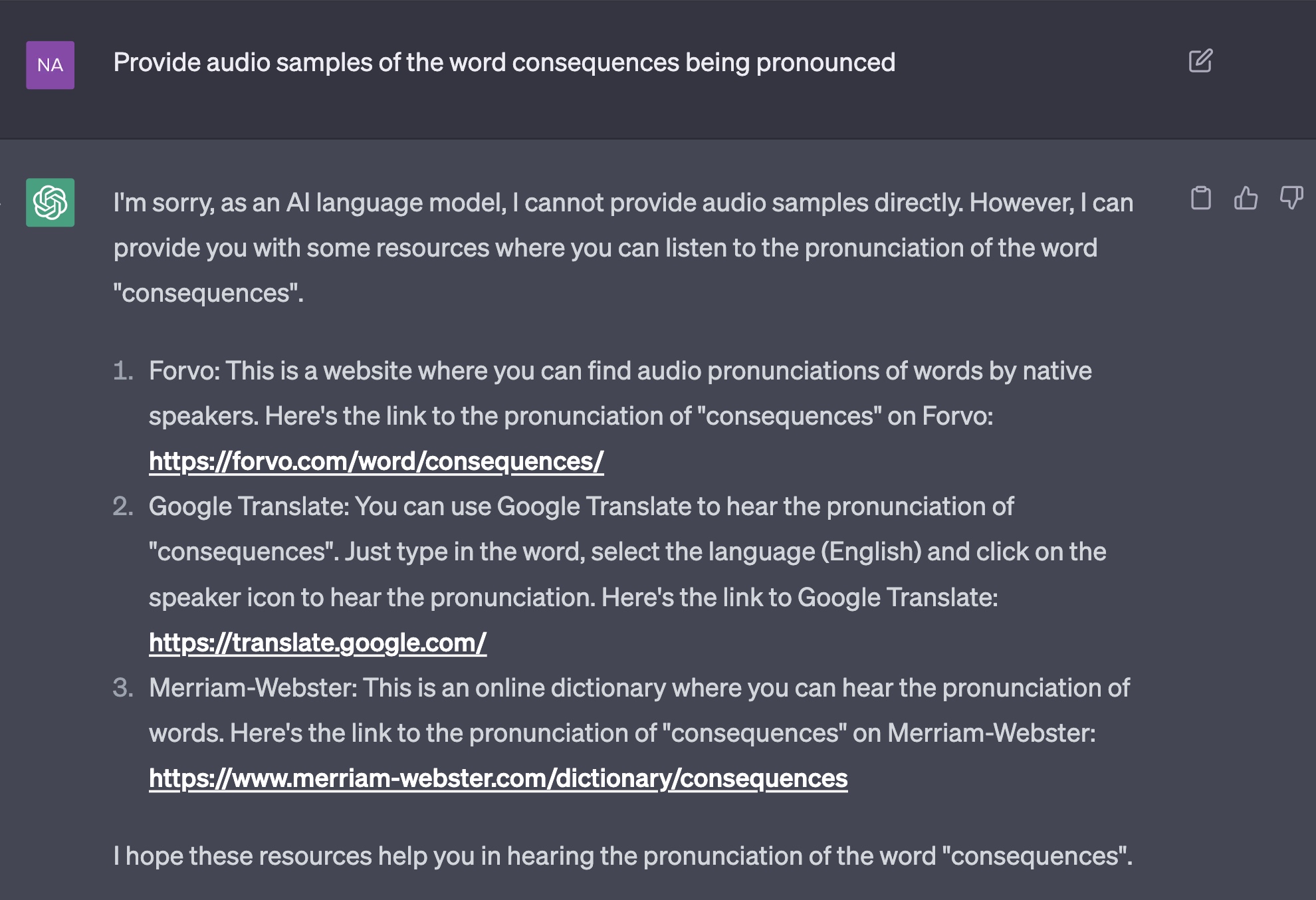The image size is (1316, 900).
Task: Click the closing "I hope these resources" sentence
Action: 623,856
